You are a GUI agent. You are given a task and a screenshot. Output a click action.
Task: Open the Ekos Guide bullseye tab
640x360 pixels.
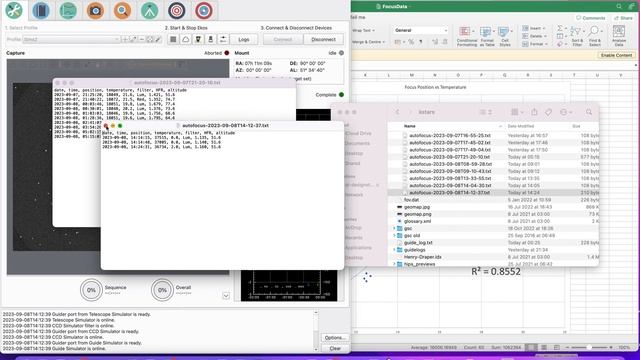204,10
